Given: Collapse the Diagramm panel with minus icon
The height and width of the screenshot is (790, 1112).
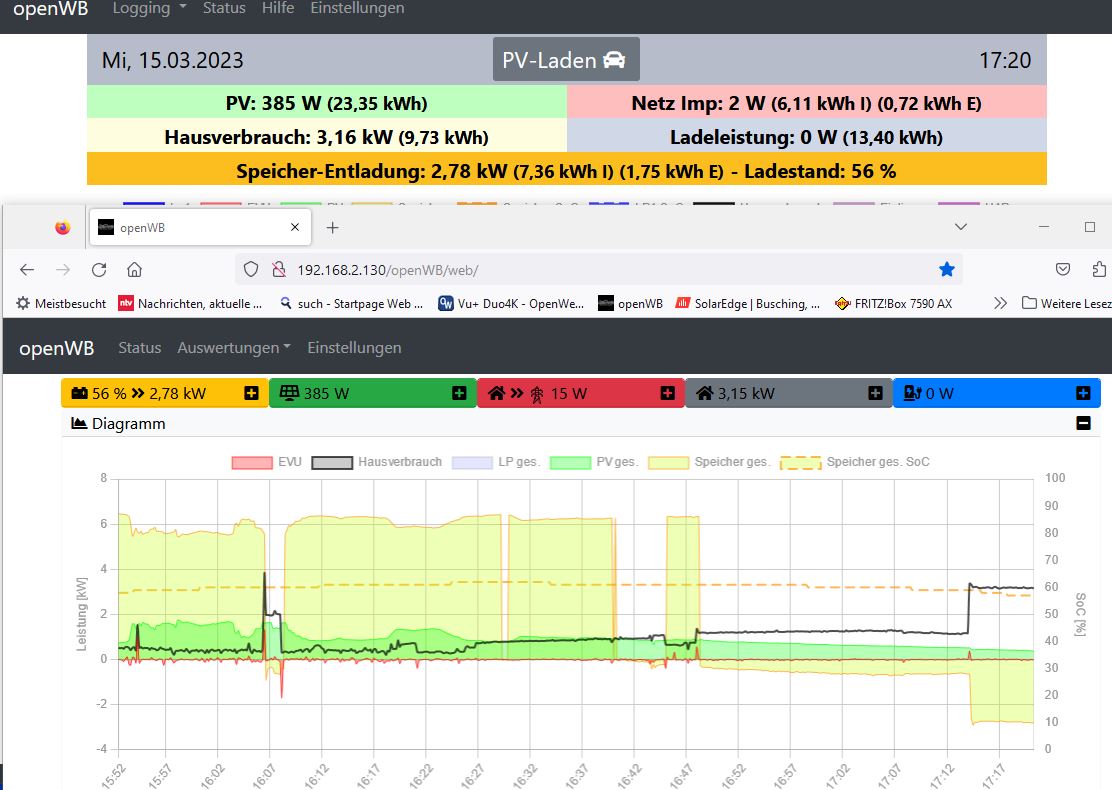Looking at the screenshot, I should point(1083,424).
